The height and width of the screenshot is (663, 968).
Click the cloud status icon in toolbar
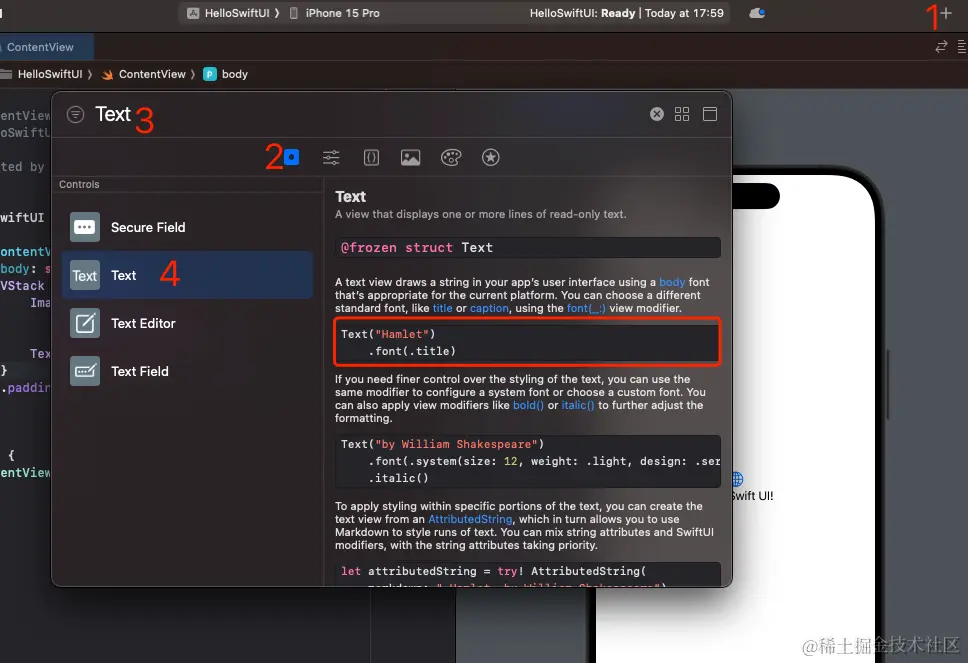757,13
